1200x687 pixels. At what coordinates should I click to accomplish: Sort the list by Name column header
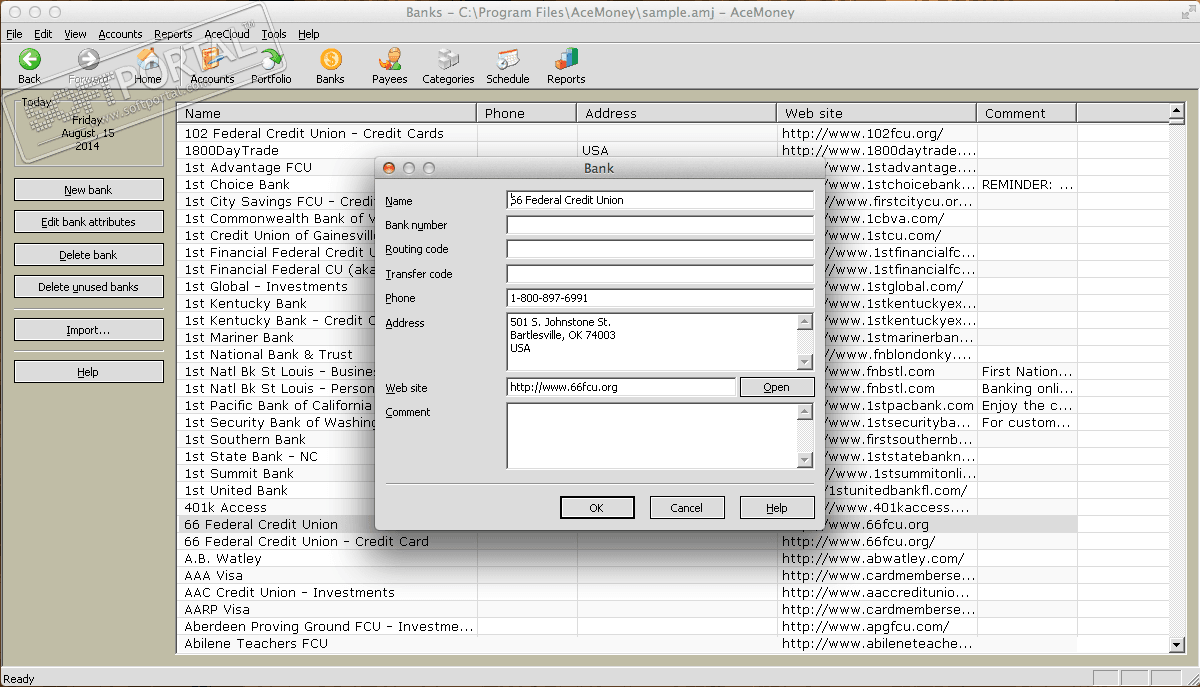[x=326, y=113]
